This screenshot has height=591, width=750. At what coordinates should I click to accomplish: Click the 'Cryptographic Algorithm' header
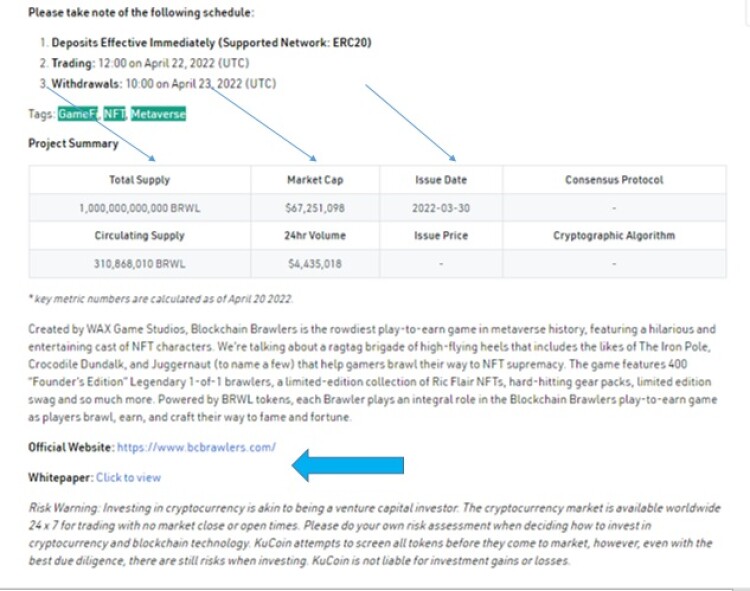pos(614,235)
